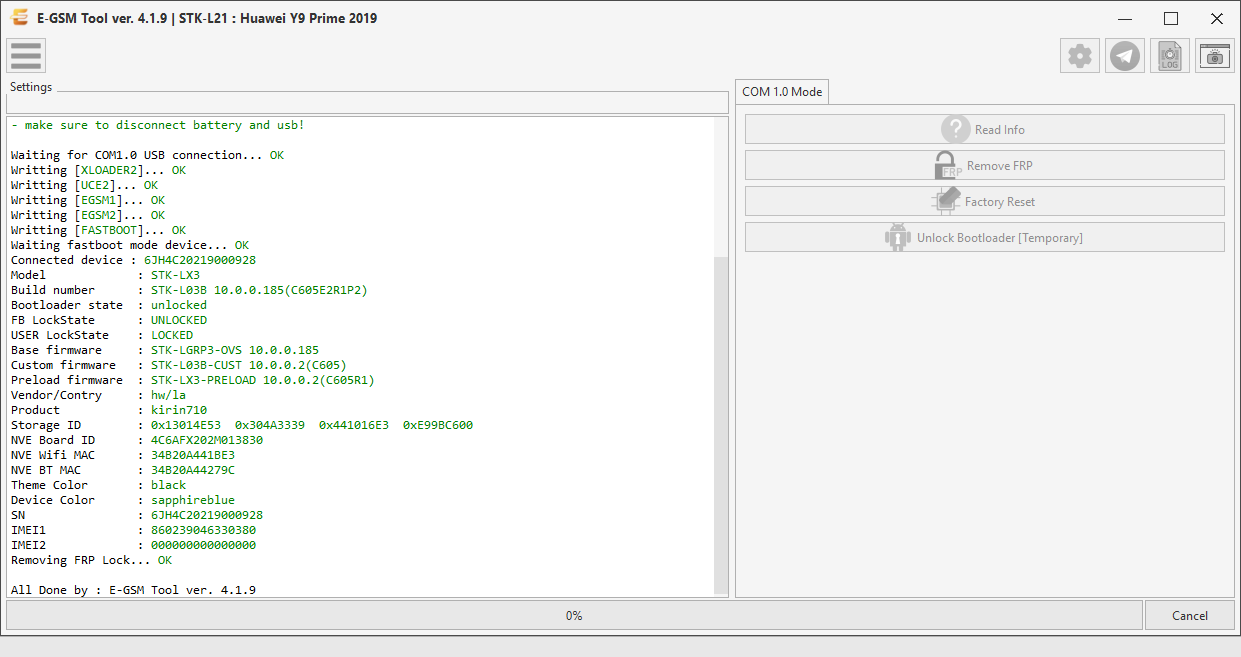Click the SN row serial number in the log
The height and width of the screenshot is (657, 1241).
(x=207, y=515)
